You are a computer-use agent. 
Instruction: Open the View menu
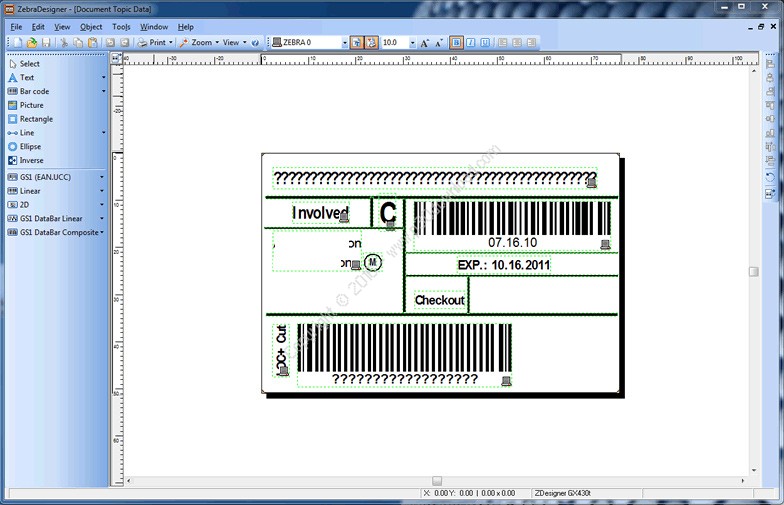coord(62,27)
